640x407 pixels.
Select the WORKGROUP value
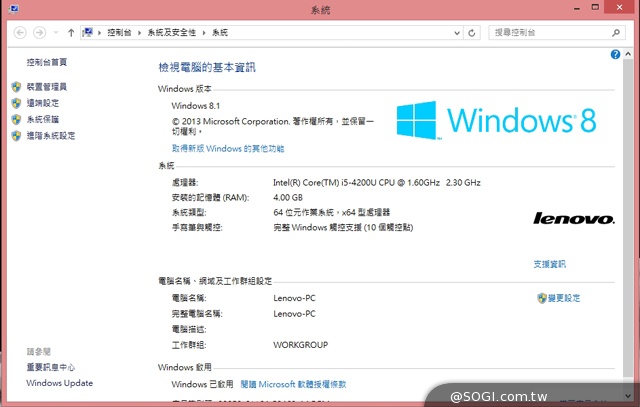pyautogui.click(x=300, y=345)
